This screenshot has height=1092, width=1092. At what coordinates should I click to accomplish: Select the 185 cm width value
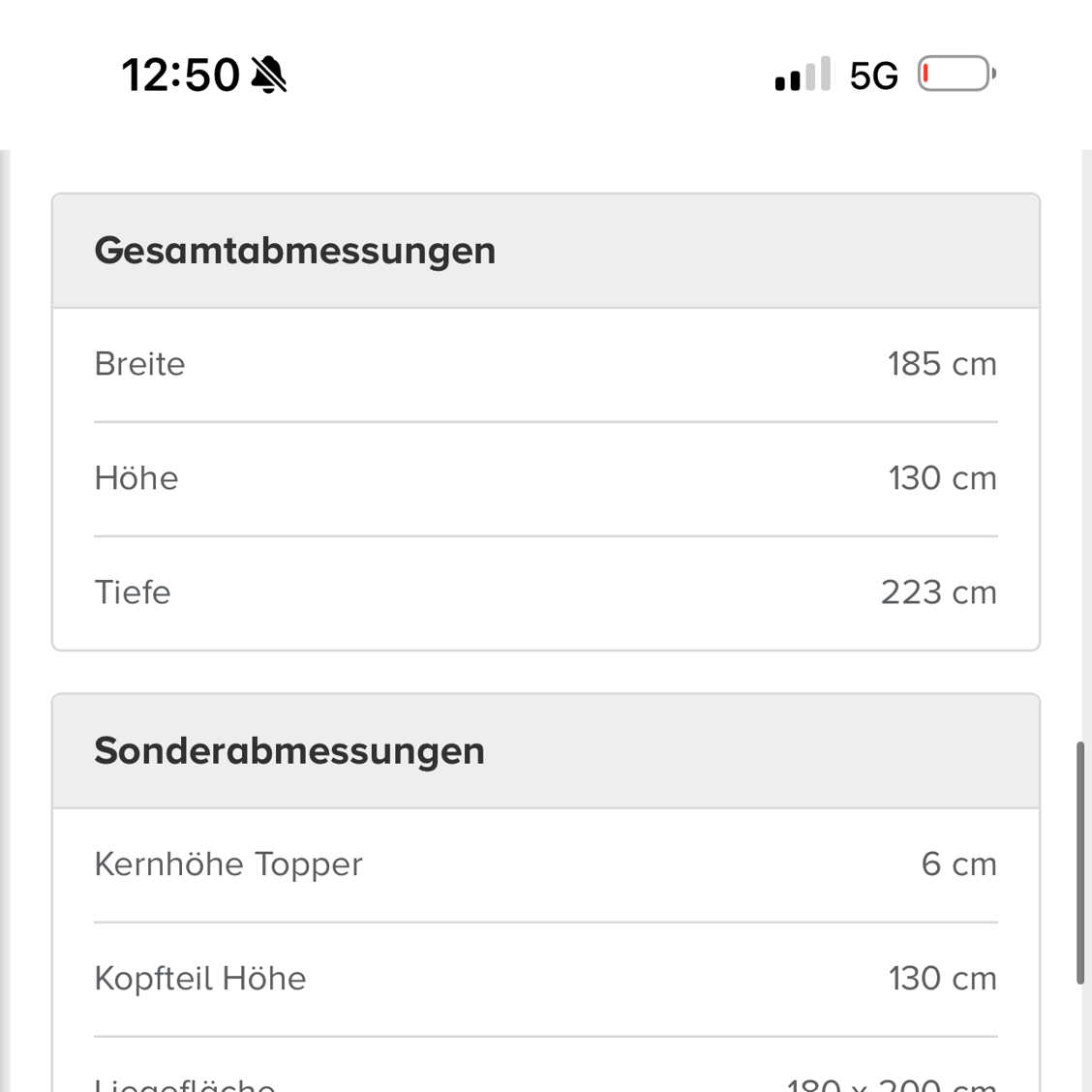coord(942,364)
